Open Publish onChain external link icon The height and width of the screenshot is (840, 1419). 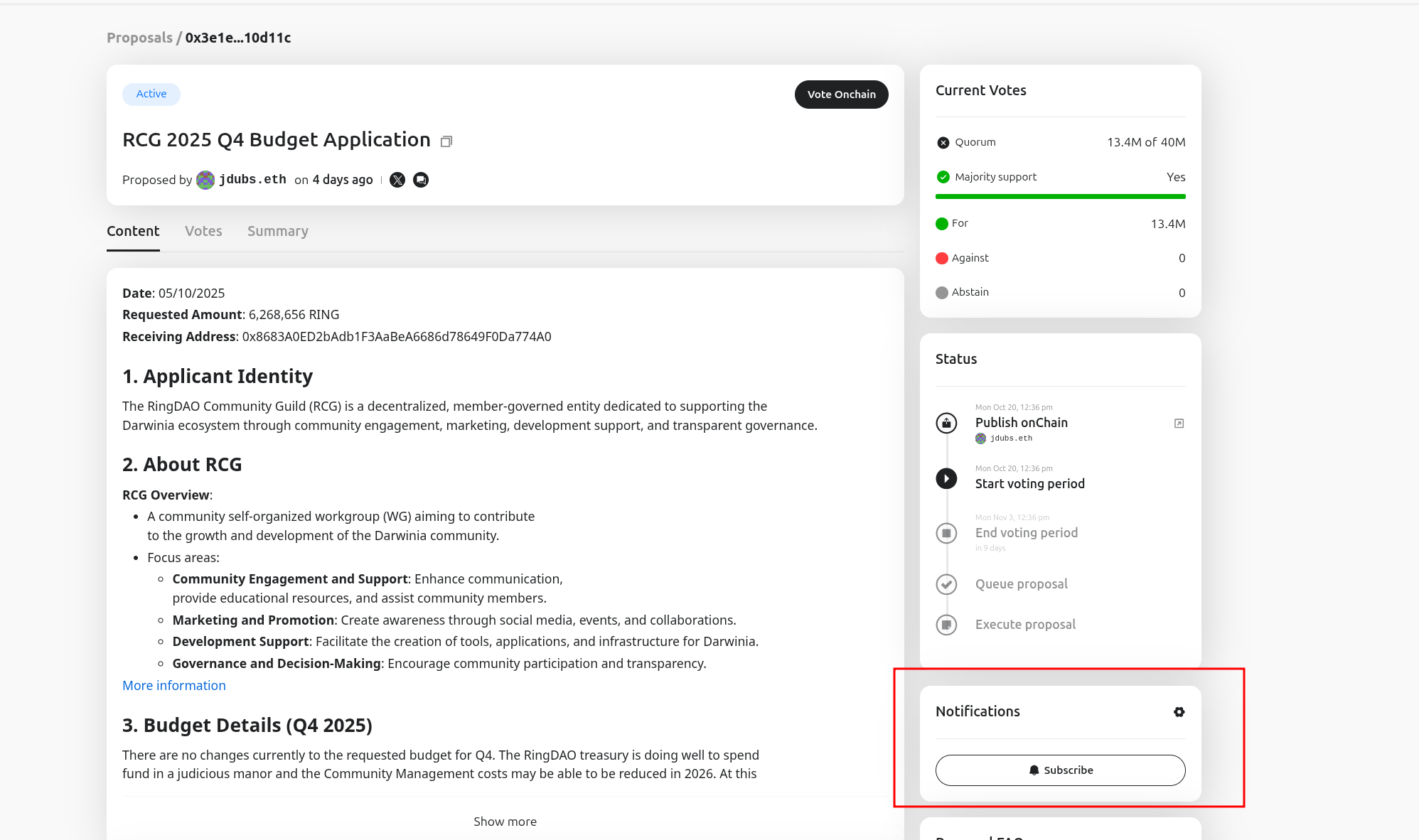pyautogui.click(x=1179, y=424)
